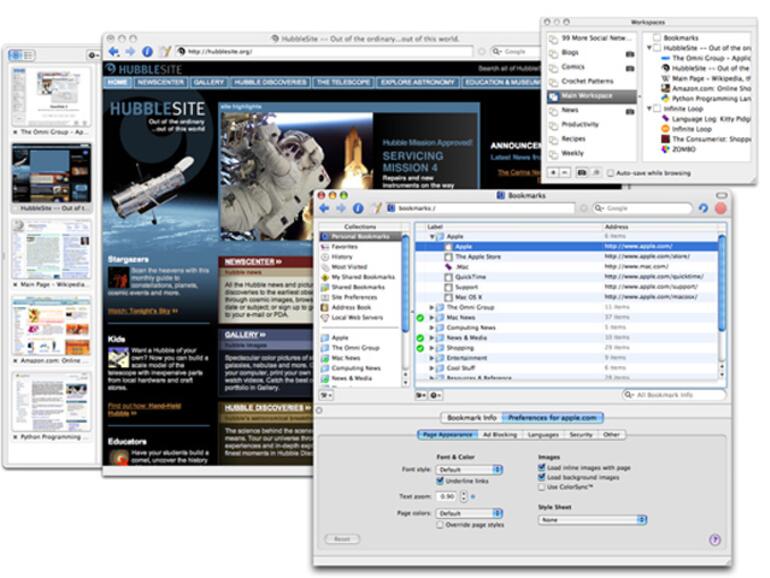Toggle the Underline links checkbox

[440, 481]
